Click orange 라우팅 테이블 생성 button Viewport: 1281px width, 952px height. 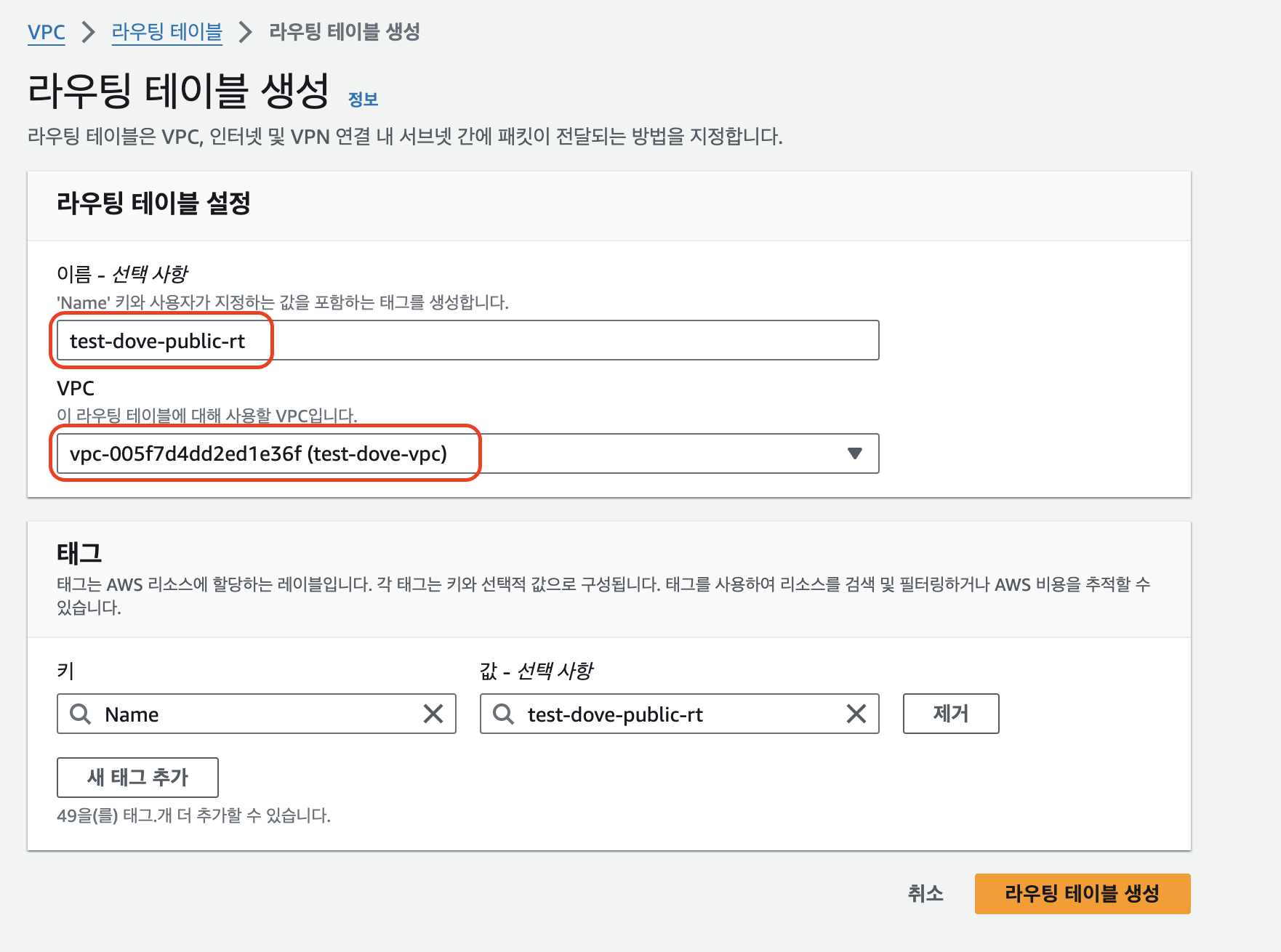(x=1083, y=893)
